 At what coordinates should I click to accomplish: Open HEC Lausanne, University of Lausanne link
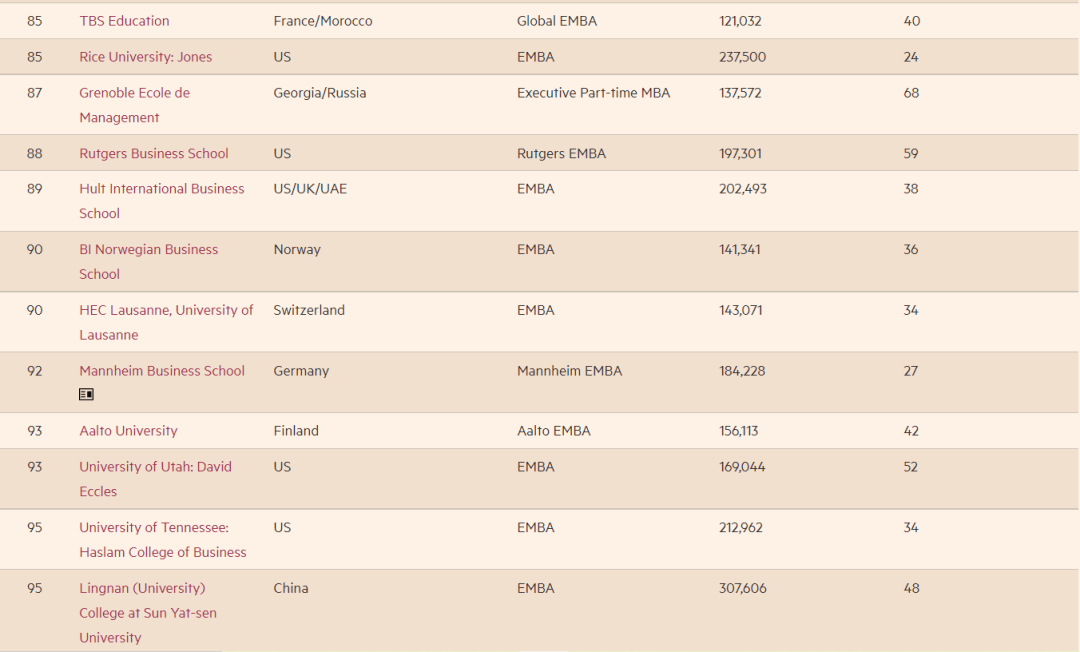click(166, 322)
